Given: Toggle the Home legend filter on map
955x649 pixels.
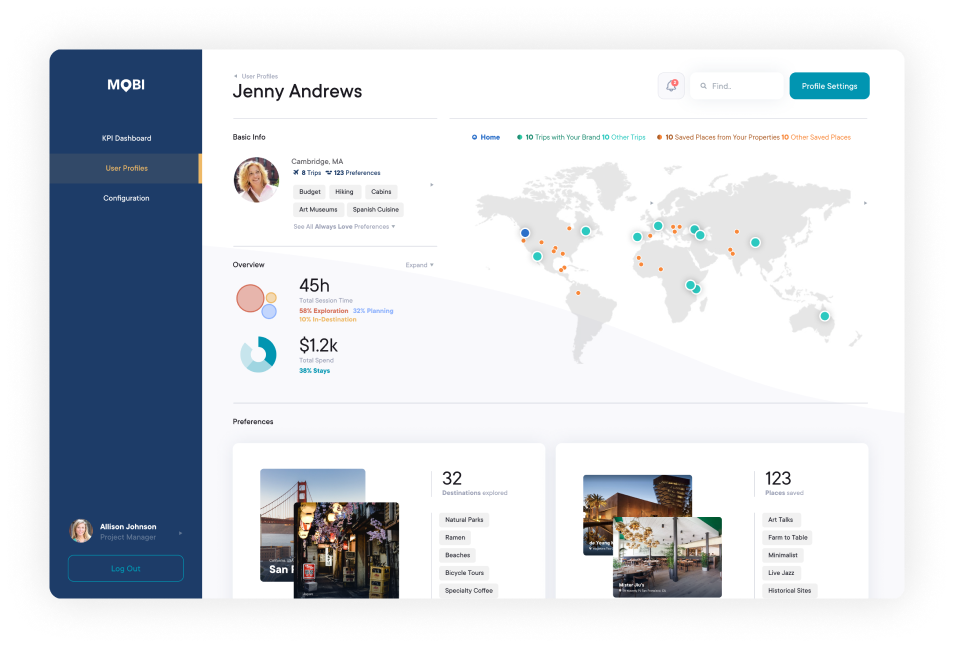Looking at the screenshot, I should (x=486, y=137).
